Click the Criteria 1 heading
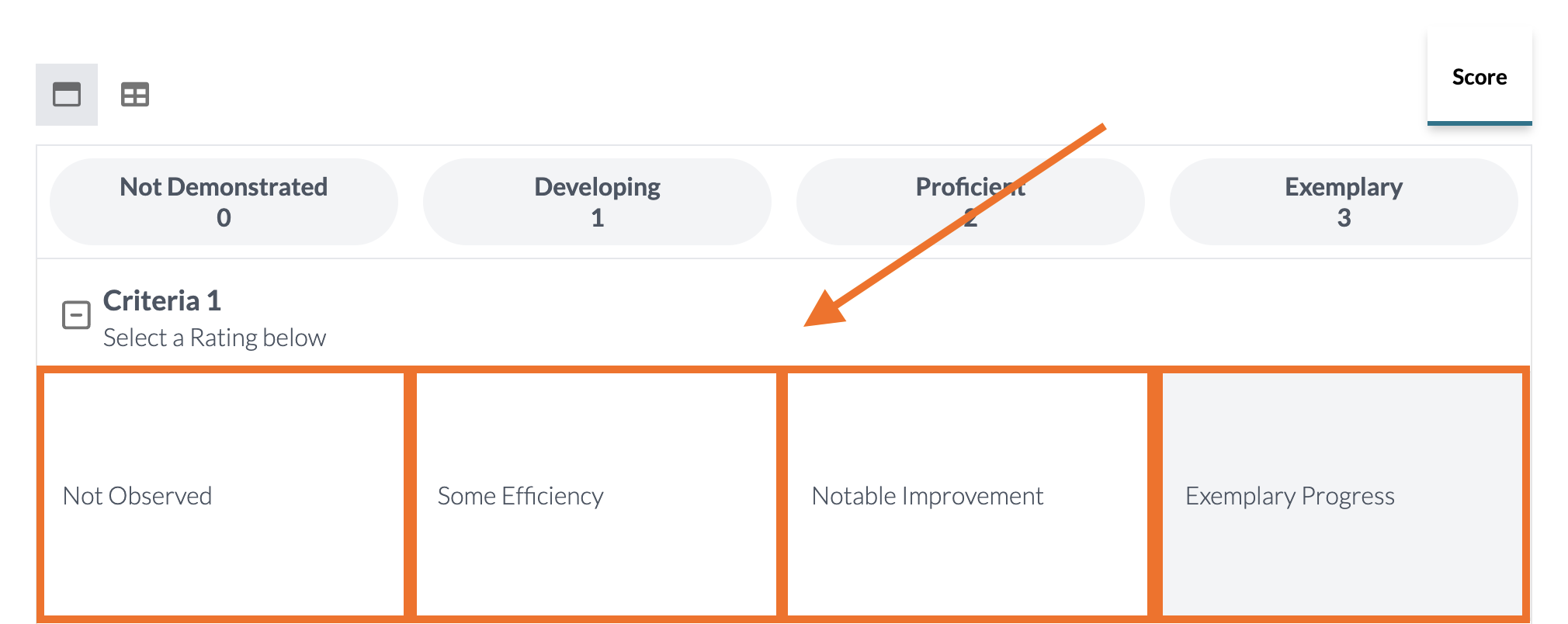This screenshot has height=624, width=1568. point(162,301)
